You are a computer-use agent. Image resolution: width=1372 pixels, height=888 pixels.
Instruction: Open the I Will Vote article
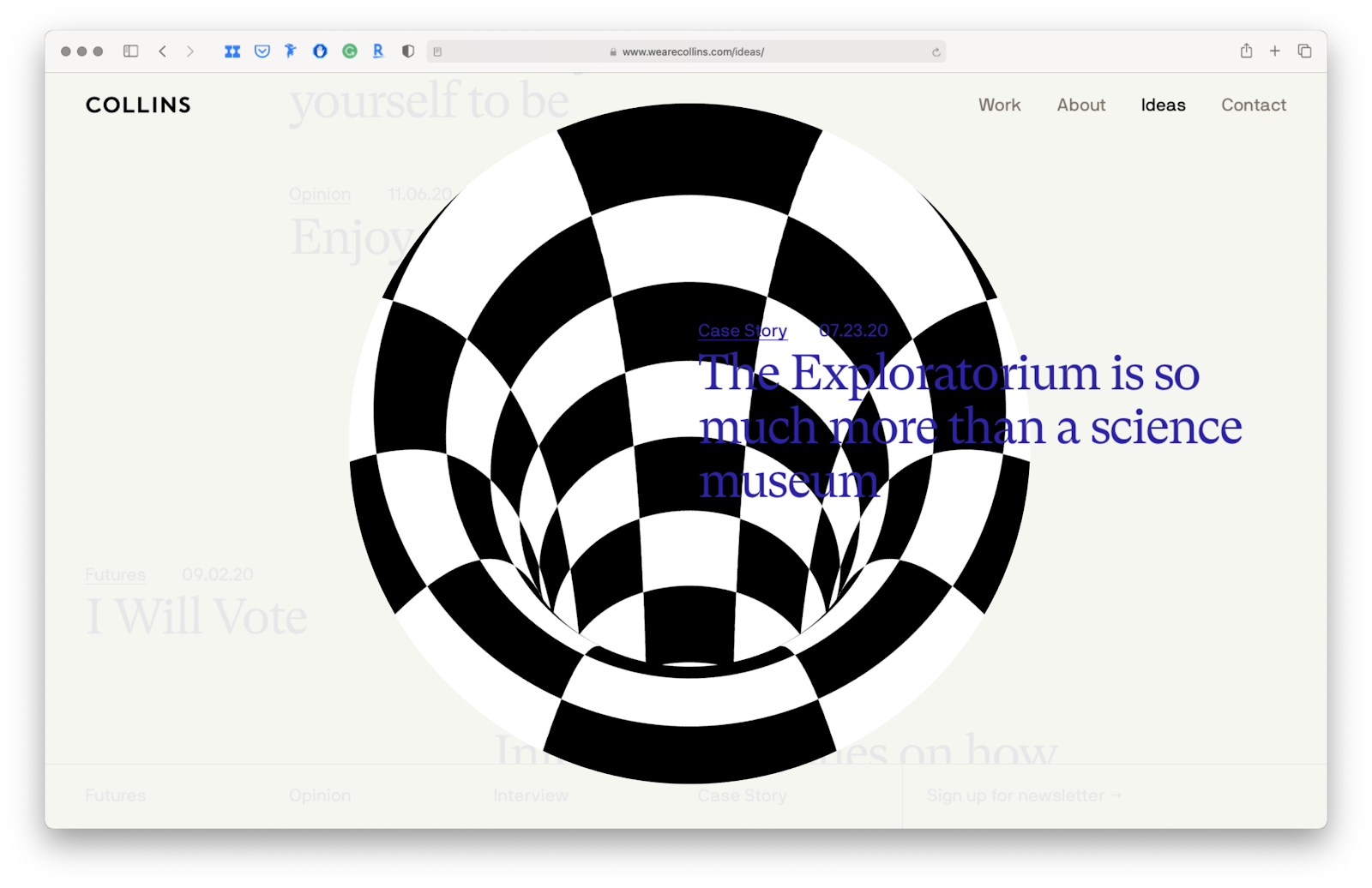tap(196, 616)
